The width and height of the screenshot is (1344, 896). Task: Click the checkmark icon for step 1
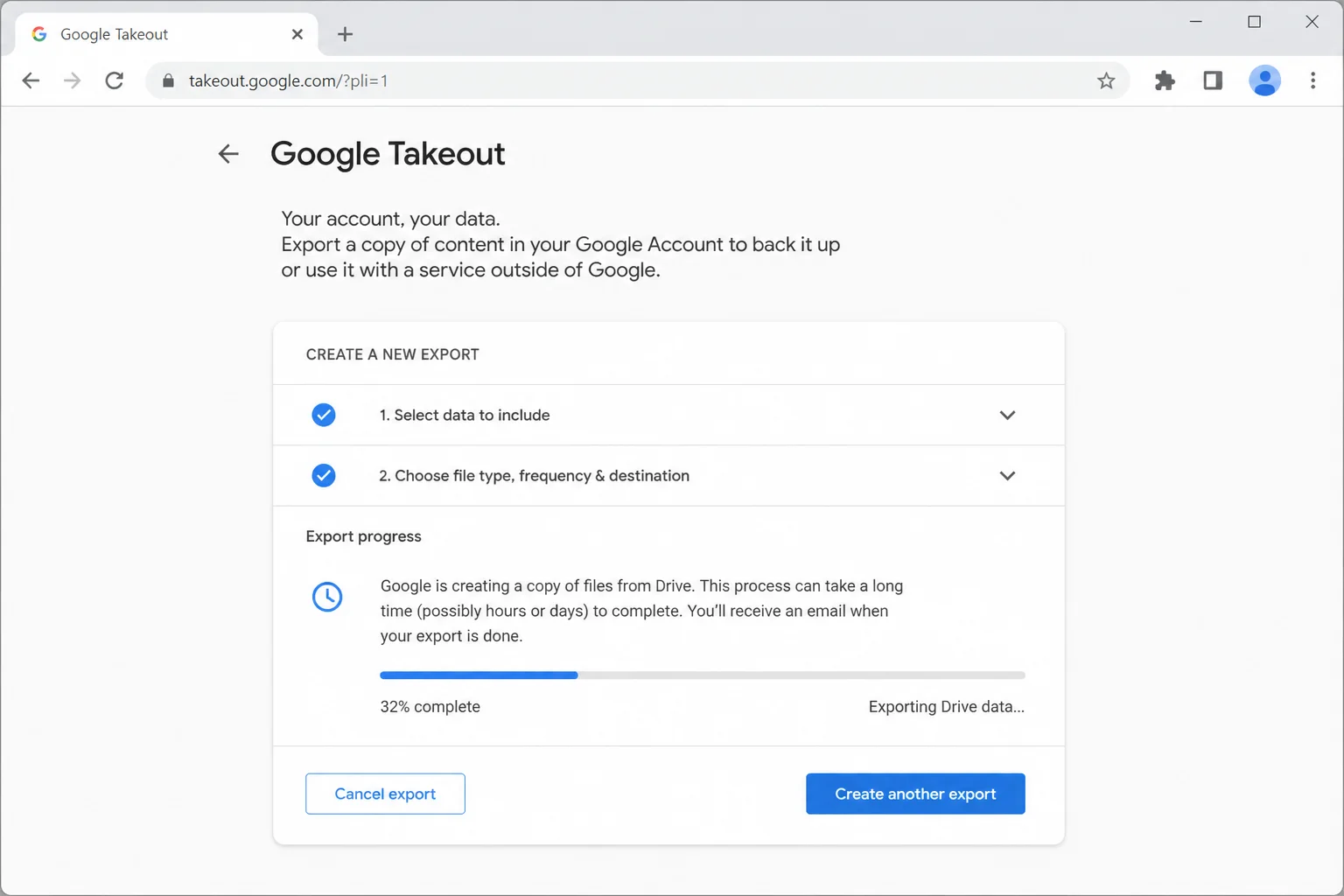click(x=324, y=415)
